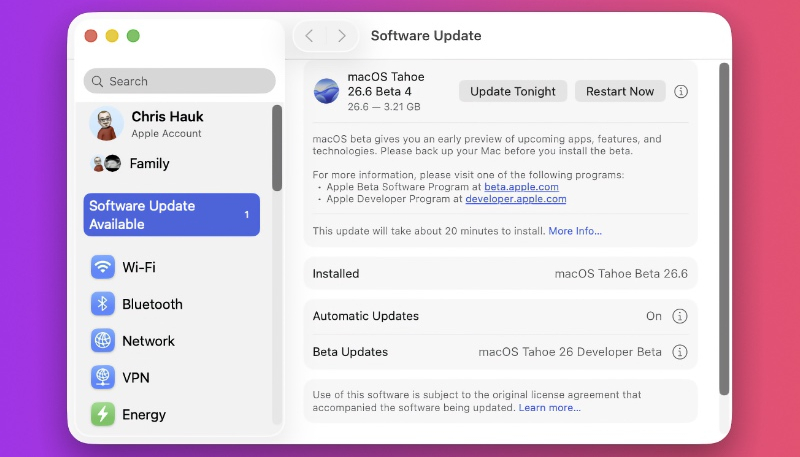
Task: Open Beta Updates info button
Action: [x=680, y=352]
